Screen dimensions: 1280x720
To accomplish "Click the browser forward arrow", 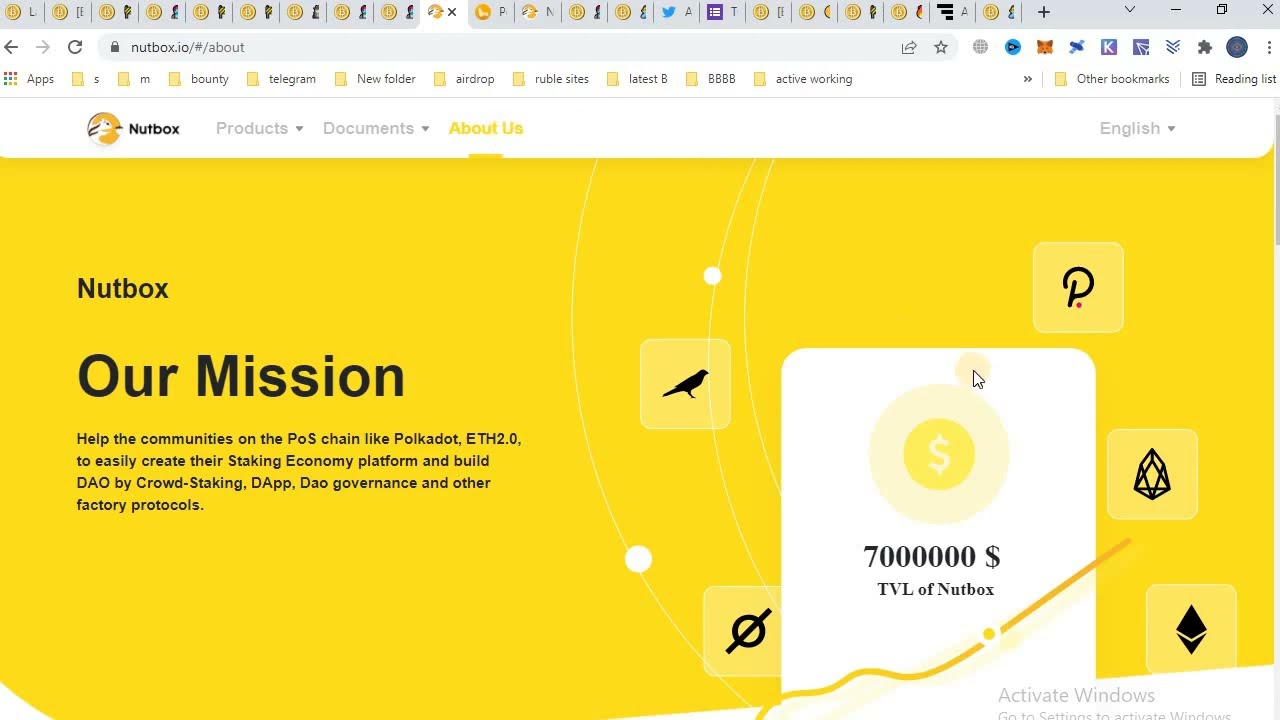I will coord(43,47).
